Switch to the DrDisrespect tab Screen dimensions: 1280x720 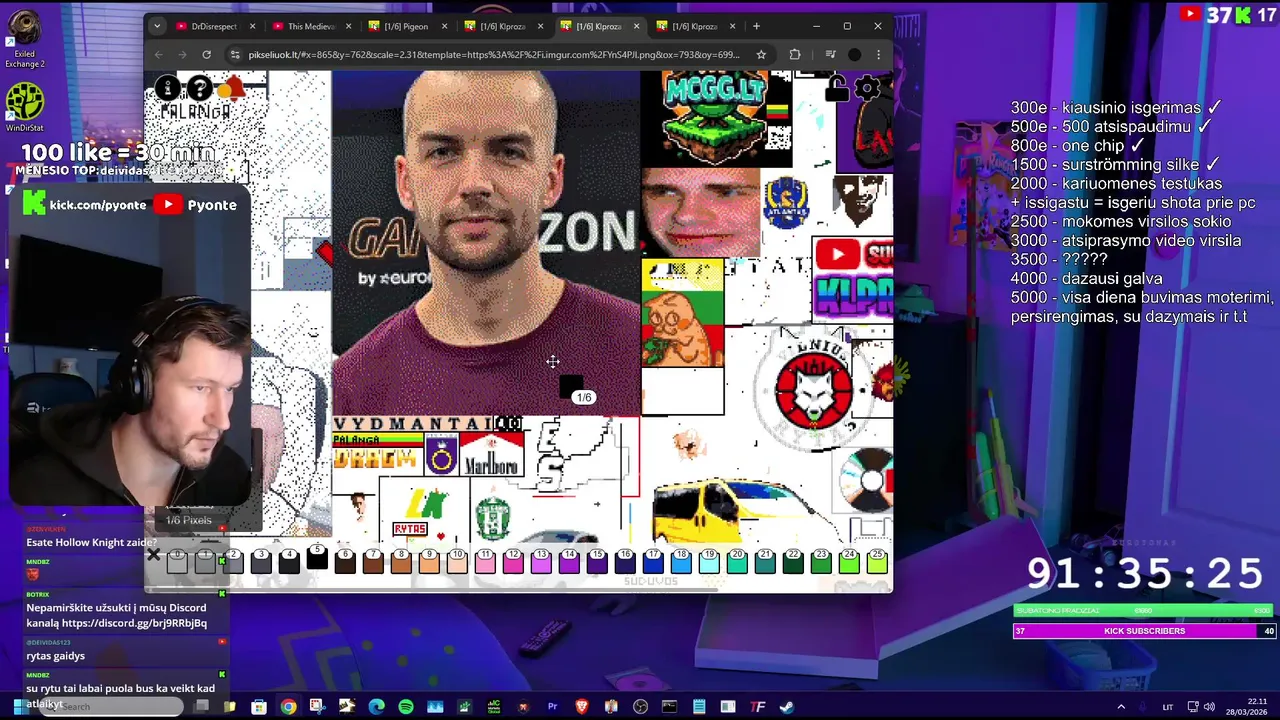tap(215, 26)
